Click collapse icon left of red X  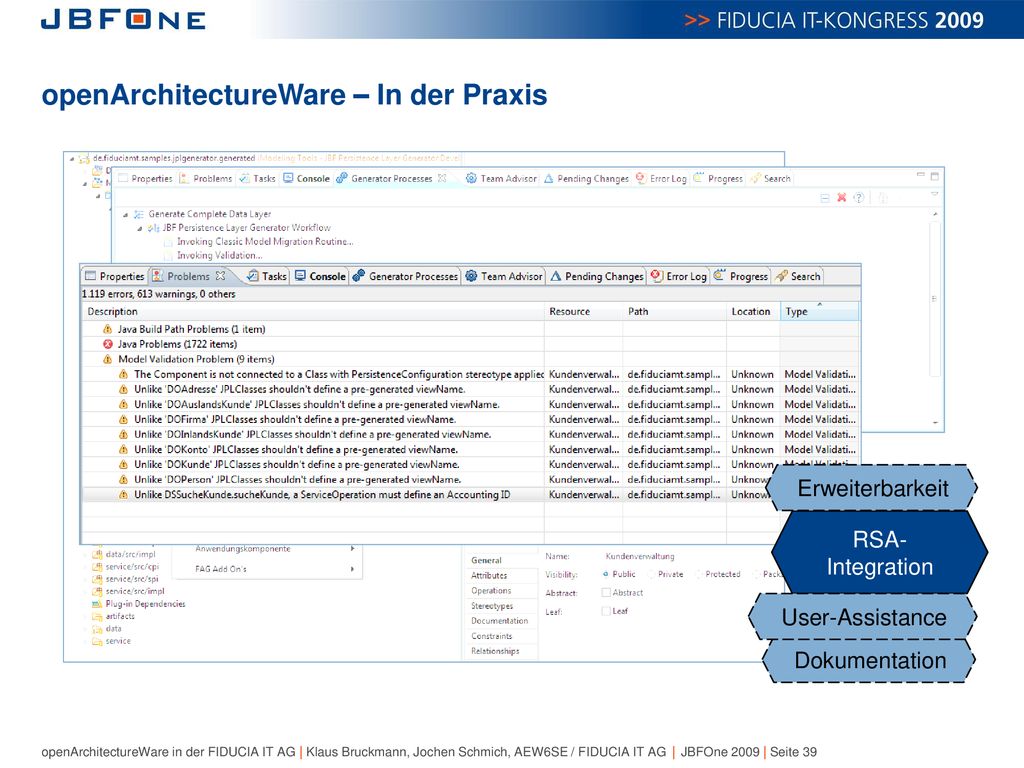coord(825,197)
